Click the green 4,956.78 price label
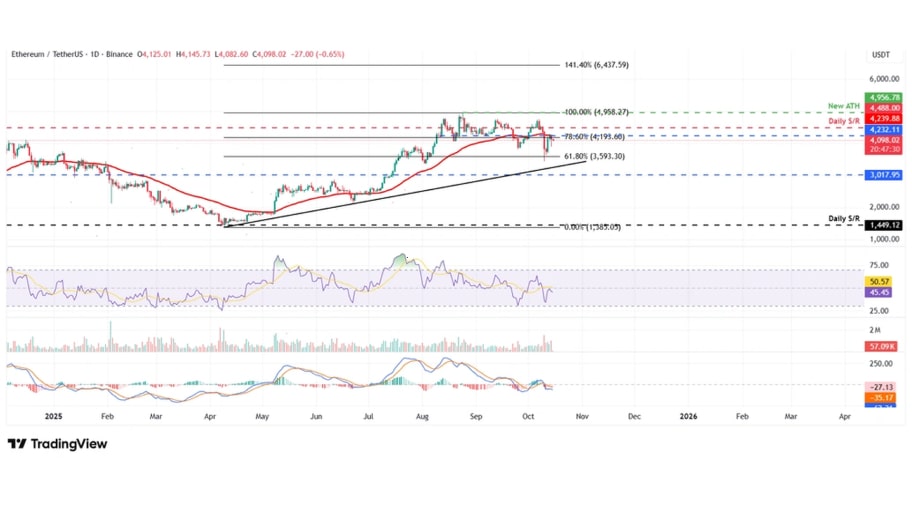The image size is (912, 513). pyautogui.click(x=885, y=97)
